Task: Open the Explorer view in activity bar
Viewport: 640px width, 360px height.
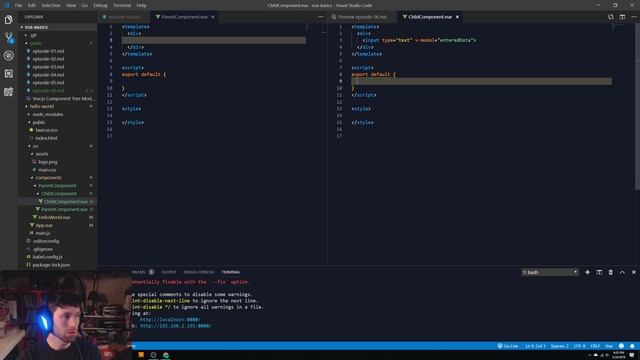Action: click(x=9, y=20)
